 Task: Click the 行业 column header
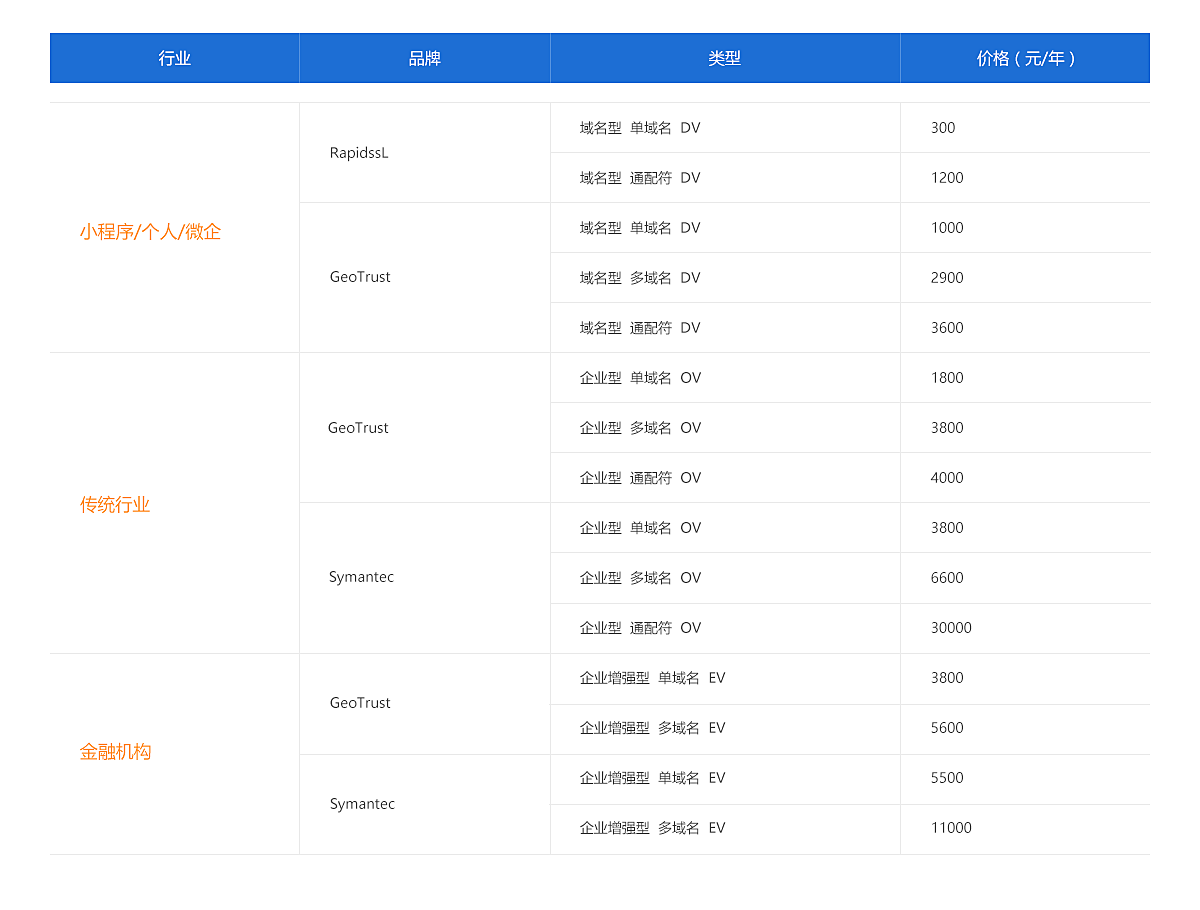pyautogui.click(x=175, y=58)
